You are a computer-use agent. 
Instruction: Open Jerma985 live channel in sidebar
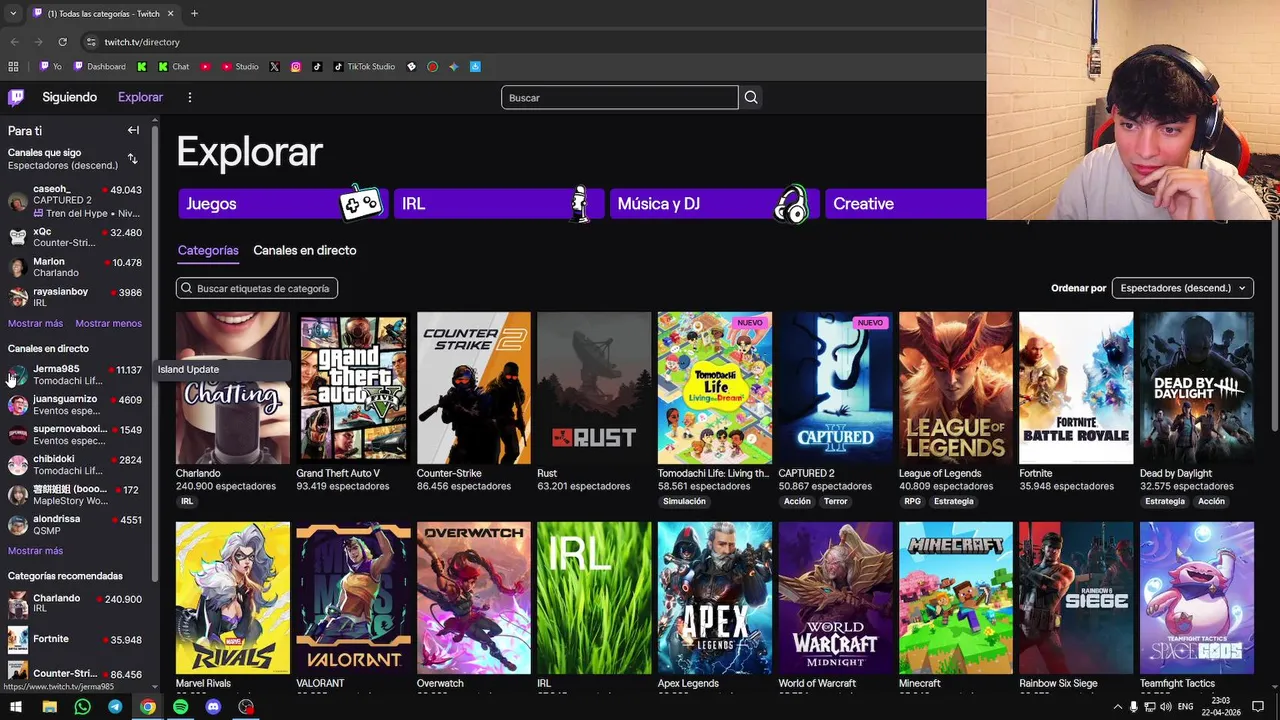(x=76, y=375)
